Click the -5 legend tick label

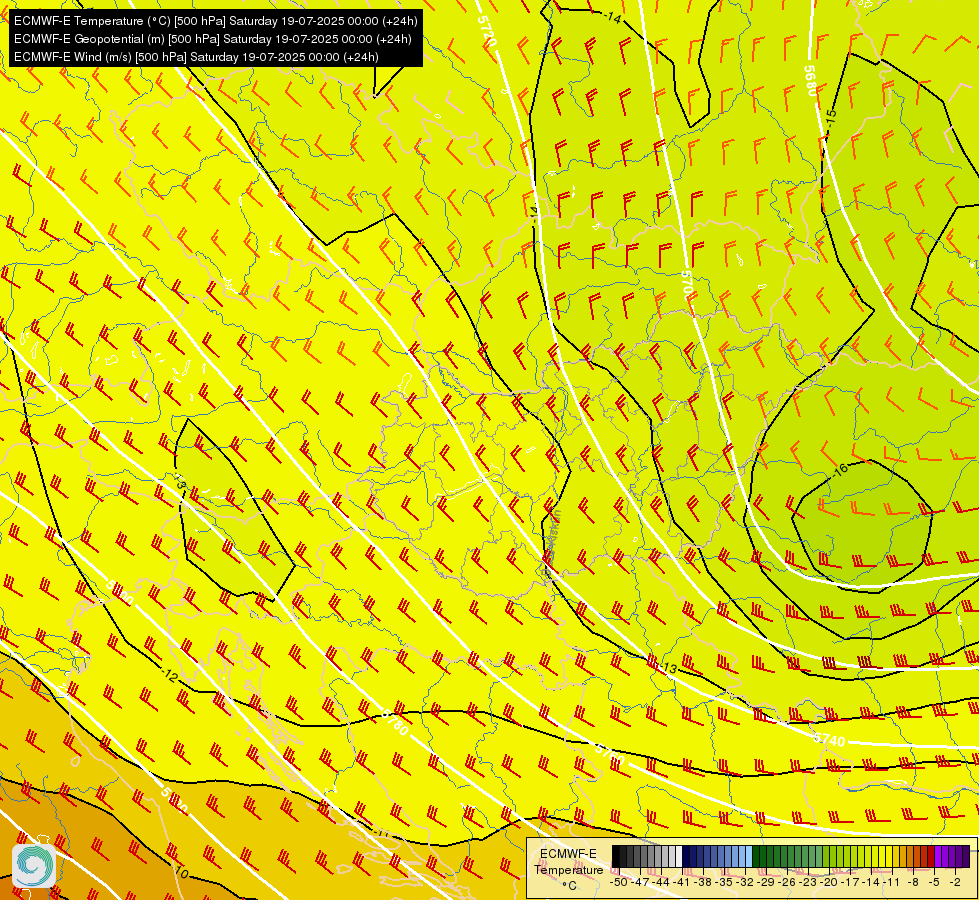click(x=935, y=882)
